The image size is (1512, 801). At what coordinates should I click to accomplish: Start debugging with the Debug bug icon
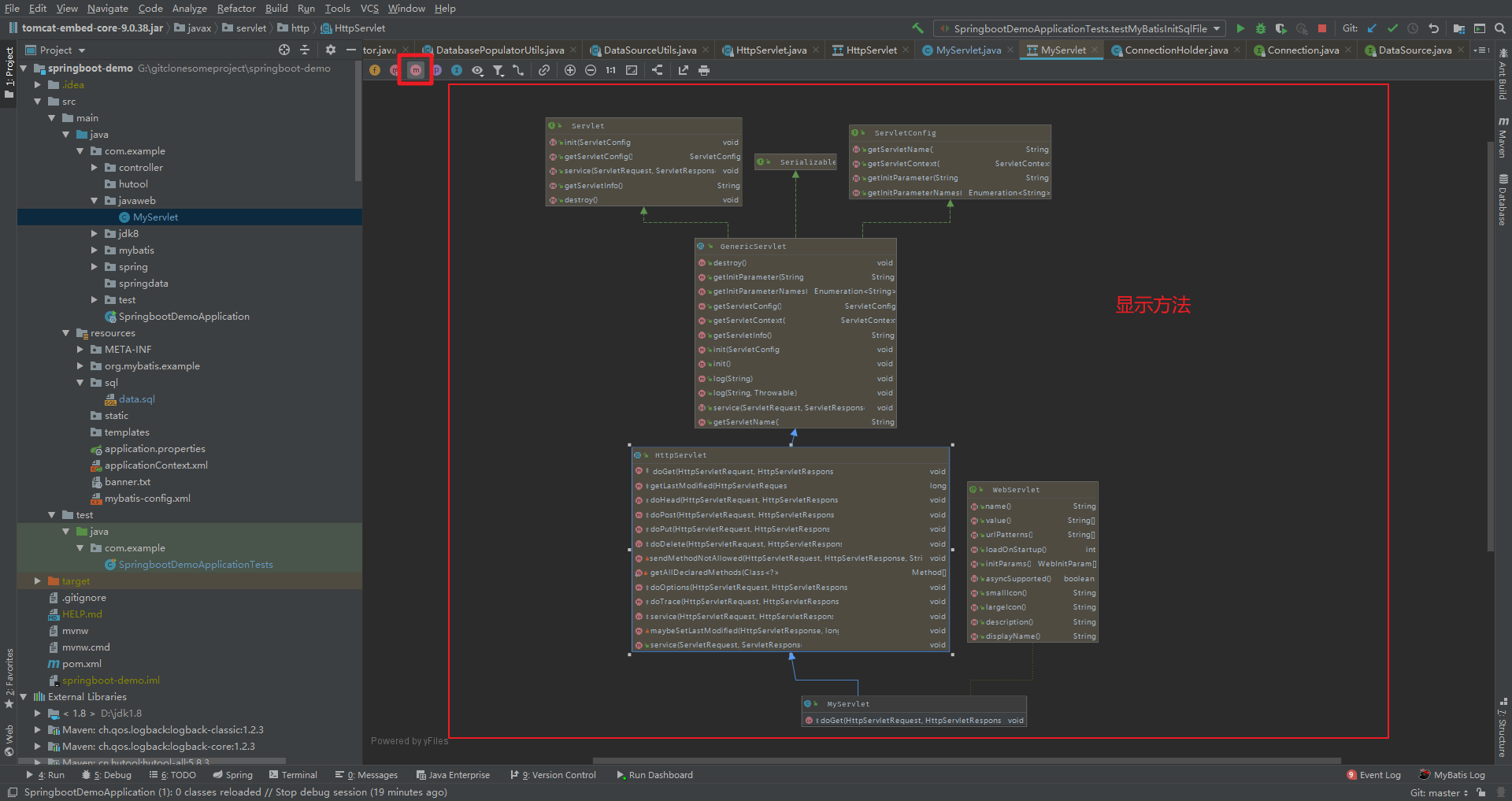(x=1260, y=28)
